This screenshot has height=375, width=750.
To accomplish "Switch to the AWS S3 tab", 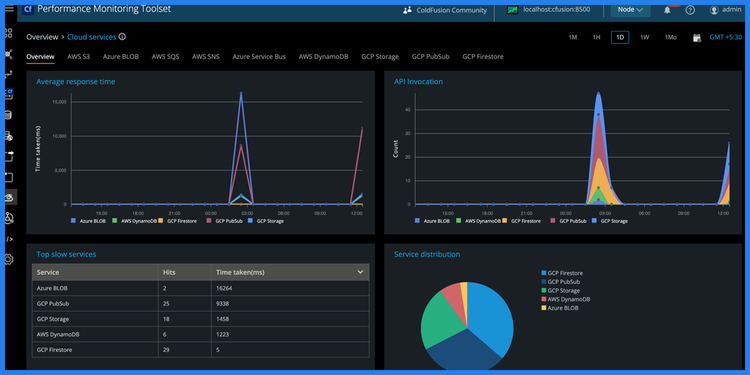I will tap(78, 56).
